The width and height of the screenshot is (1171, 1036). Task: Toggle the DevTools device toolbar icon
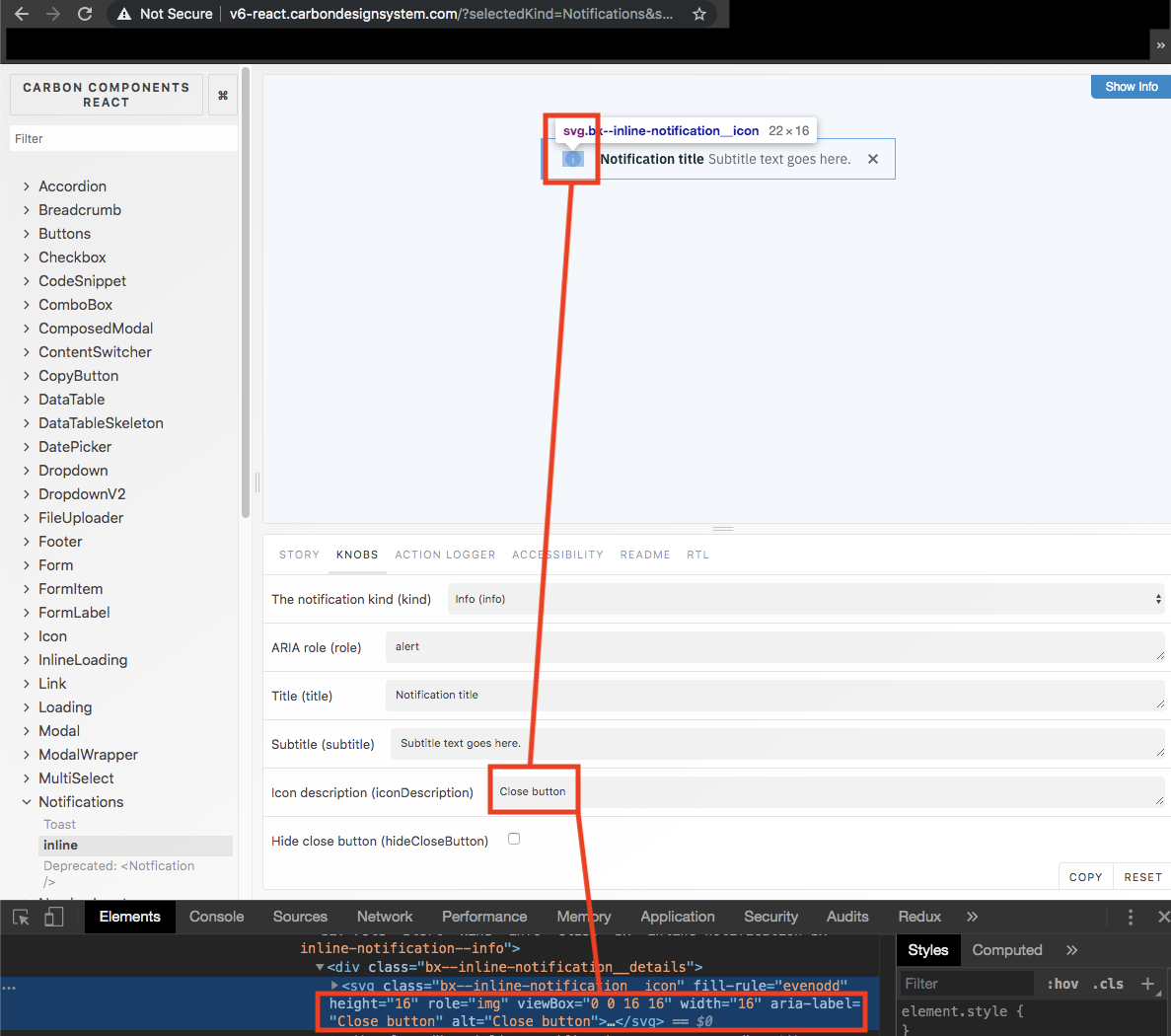(54, 918)
